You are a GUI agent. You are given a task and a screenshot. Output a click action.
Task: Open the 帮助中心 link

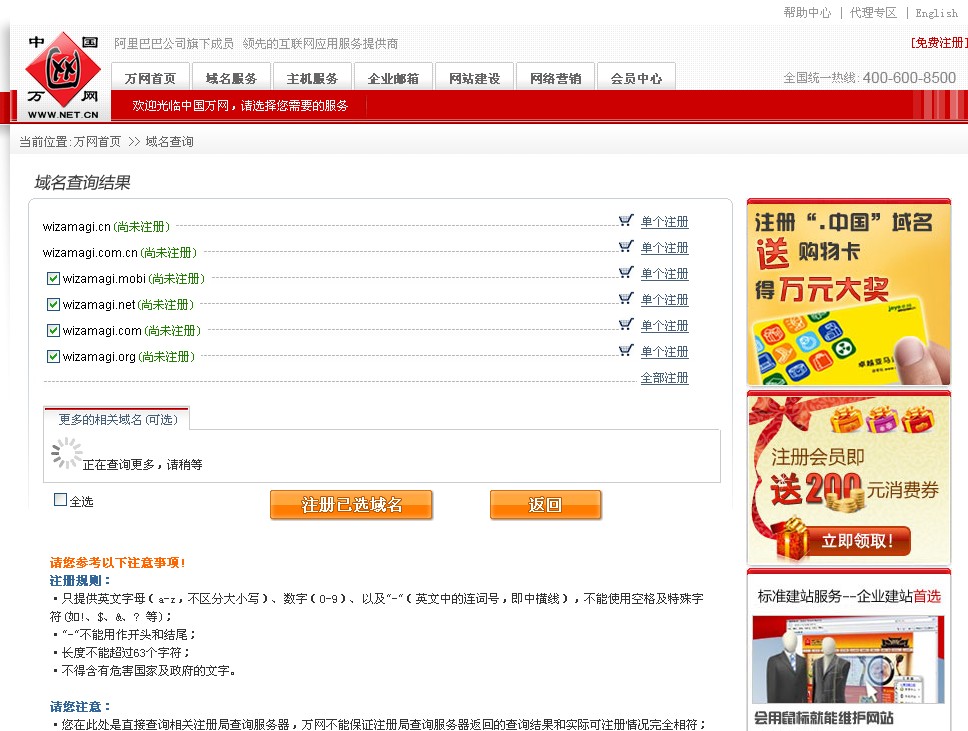[x=807, y=12]
